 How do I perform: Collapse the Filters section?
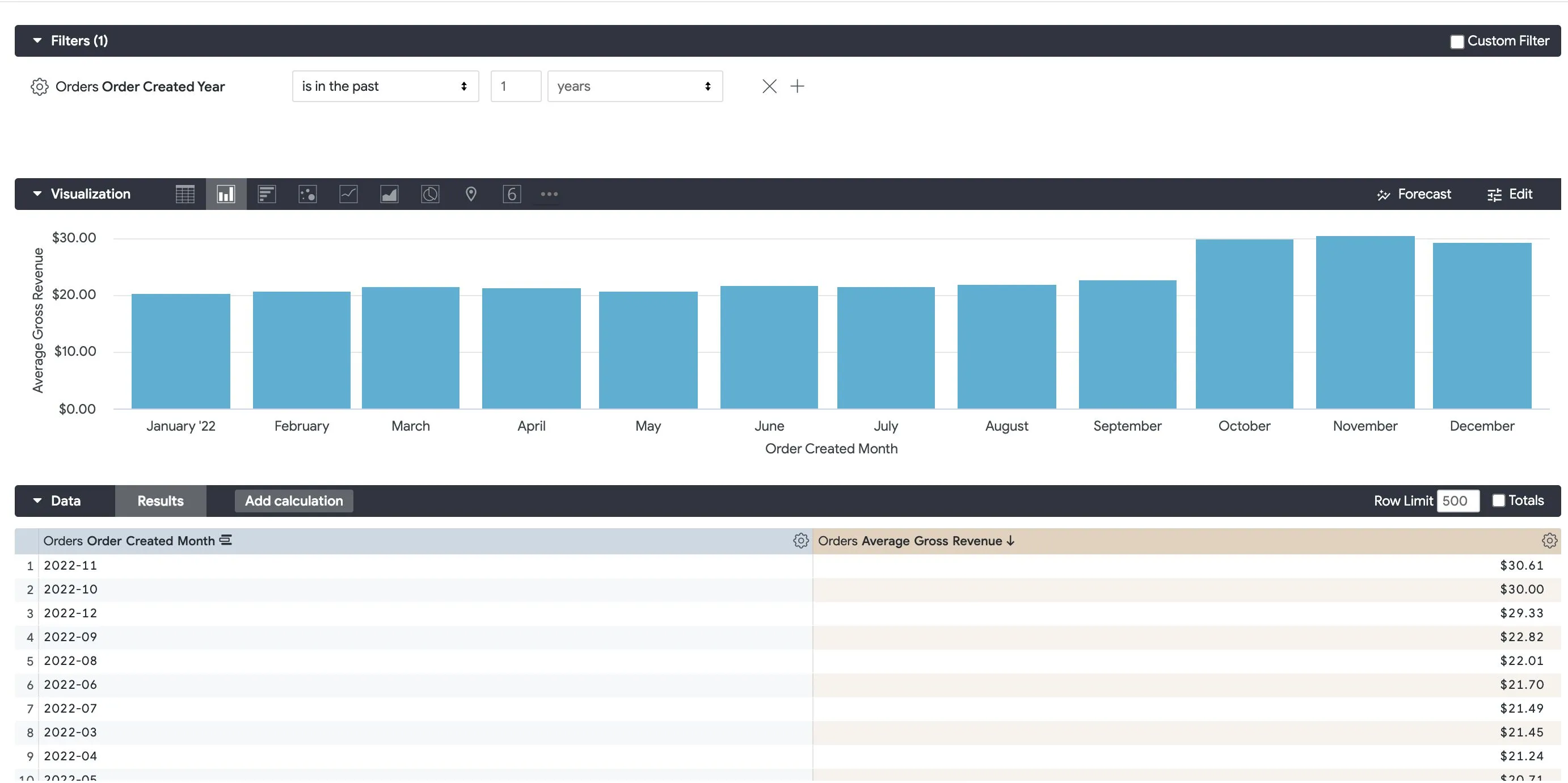37,41
